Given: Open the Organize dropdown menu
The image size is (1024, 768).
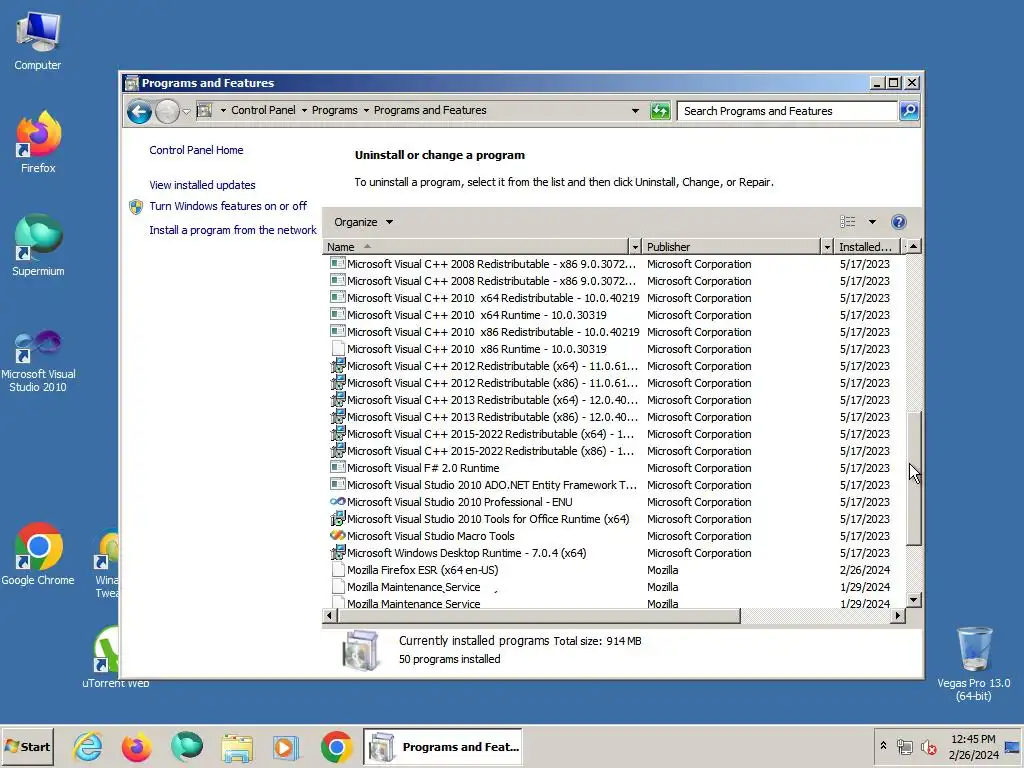Looking at the screenshot, I should coord(363,222).
